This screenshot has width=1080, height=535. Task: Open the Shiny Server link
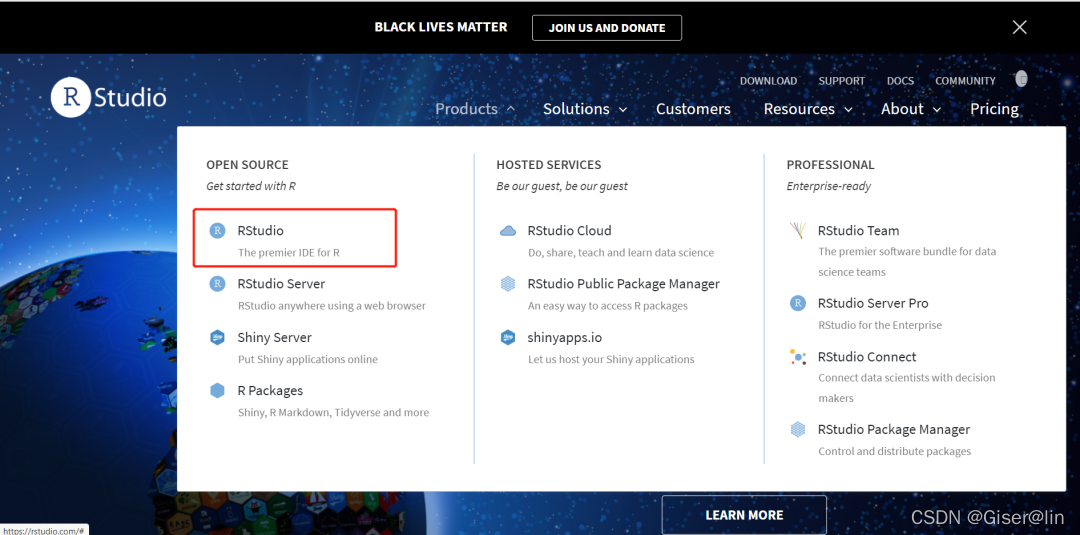coord(274,337)
